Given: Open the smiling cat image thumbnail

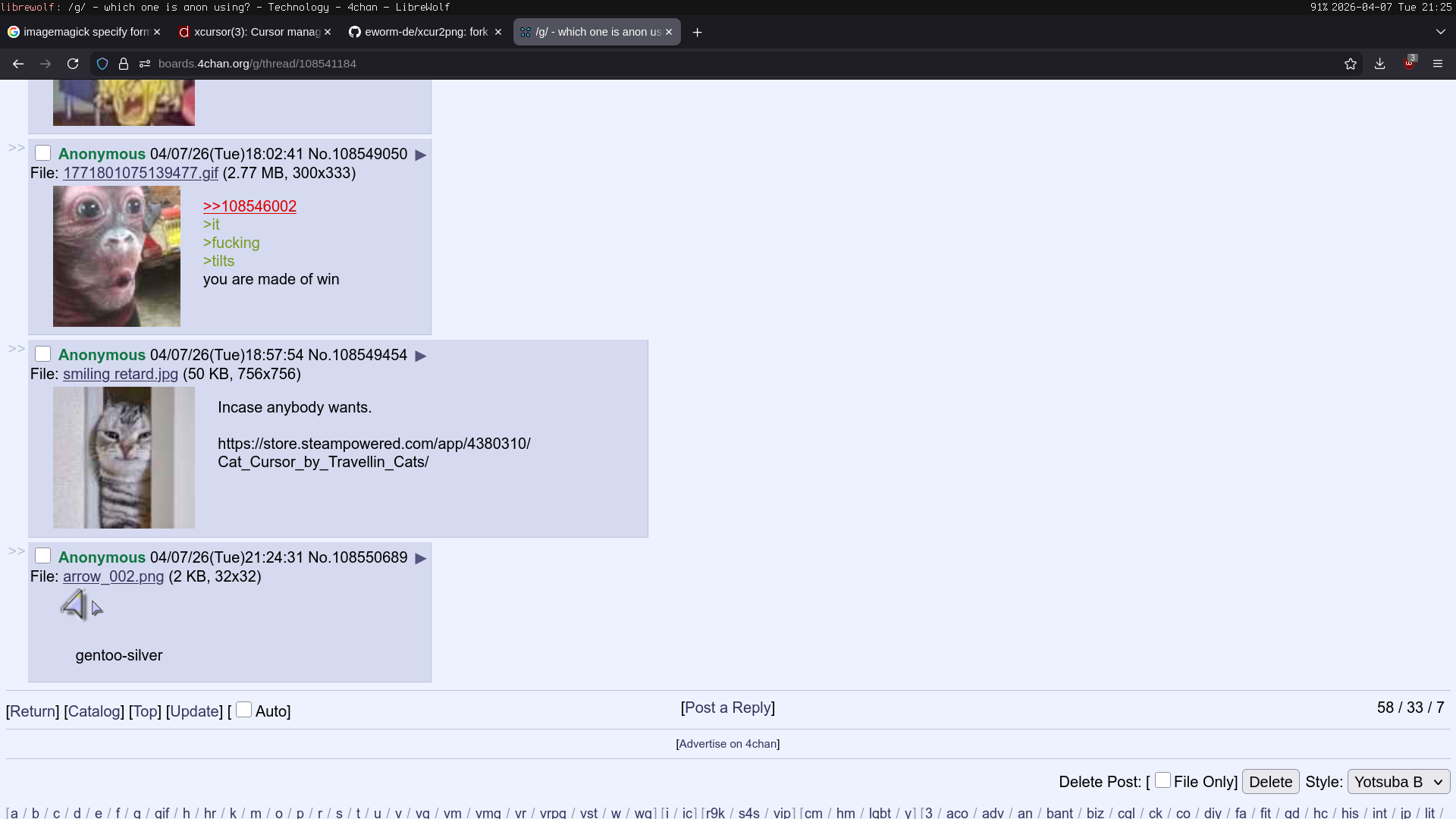Looking at the screenshot, I should (x=124, y=457).
